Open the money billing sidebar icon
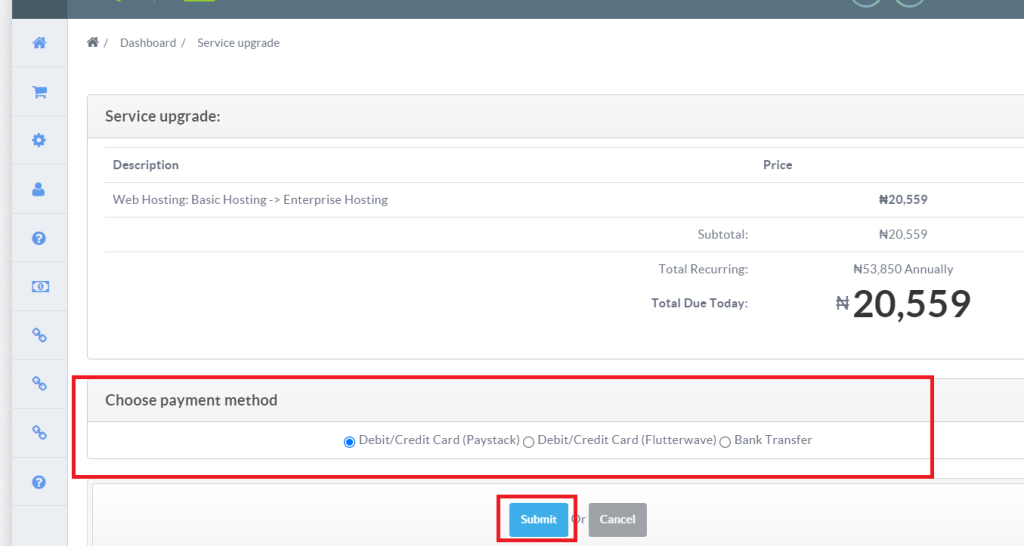Screen dimensions: 1024x546 coord(40,287)
